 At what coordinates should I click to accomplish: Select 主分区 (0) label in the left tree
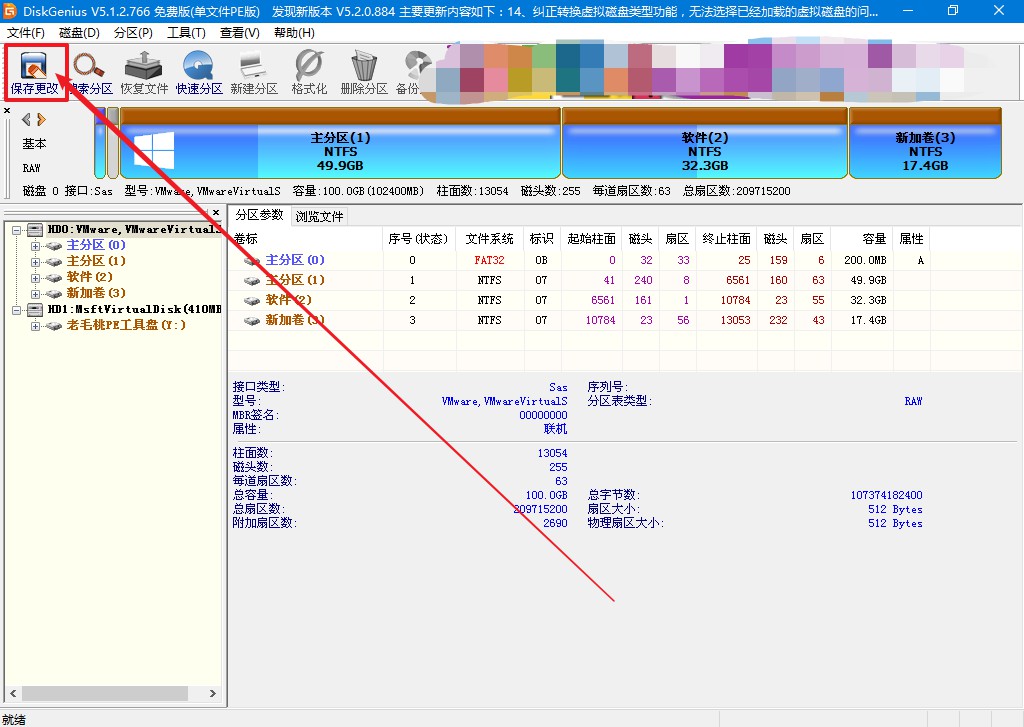[96, 245]
